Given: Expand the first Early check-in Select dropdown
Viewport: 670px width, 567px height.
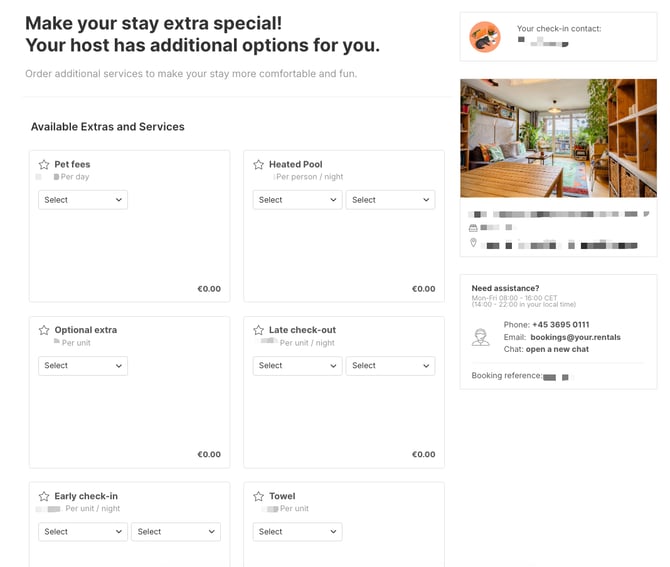Looking at the screenshot, I should 83,532.
